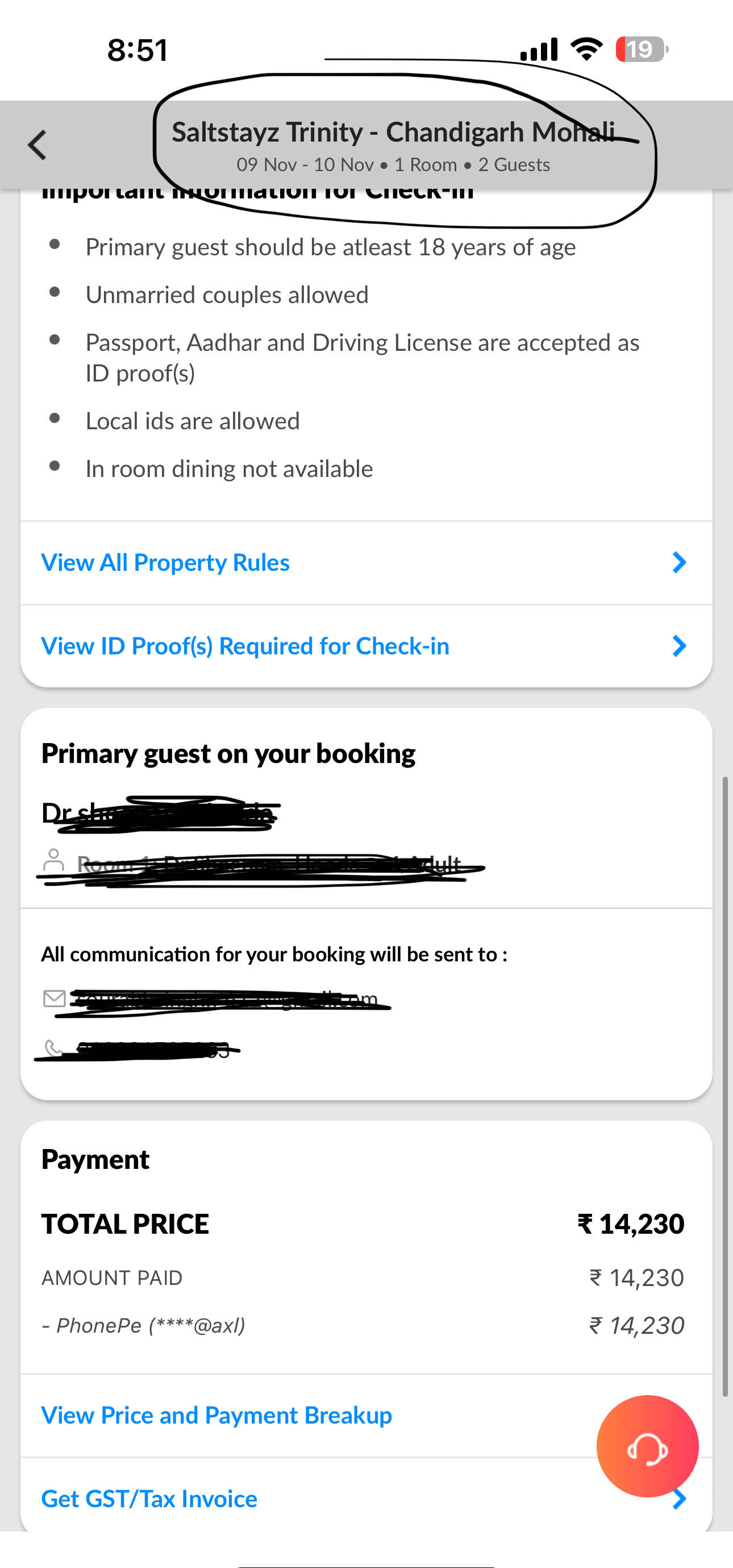Open View ID Proof(s) Required for Check-in

click(245, 646)
